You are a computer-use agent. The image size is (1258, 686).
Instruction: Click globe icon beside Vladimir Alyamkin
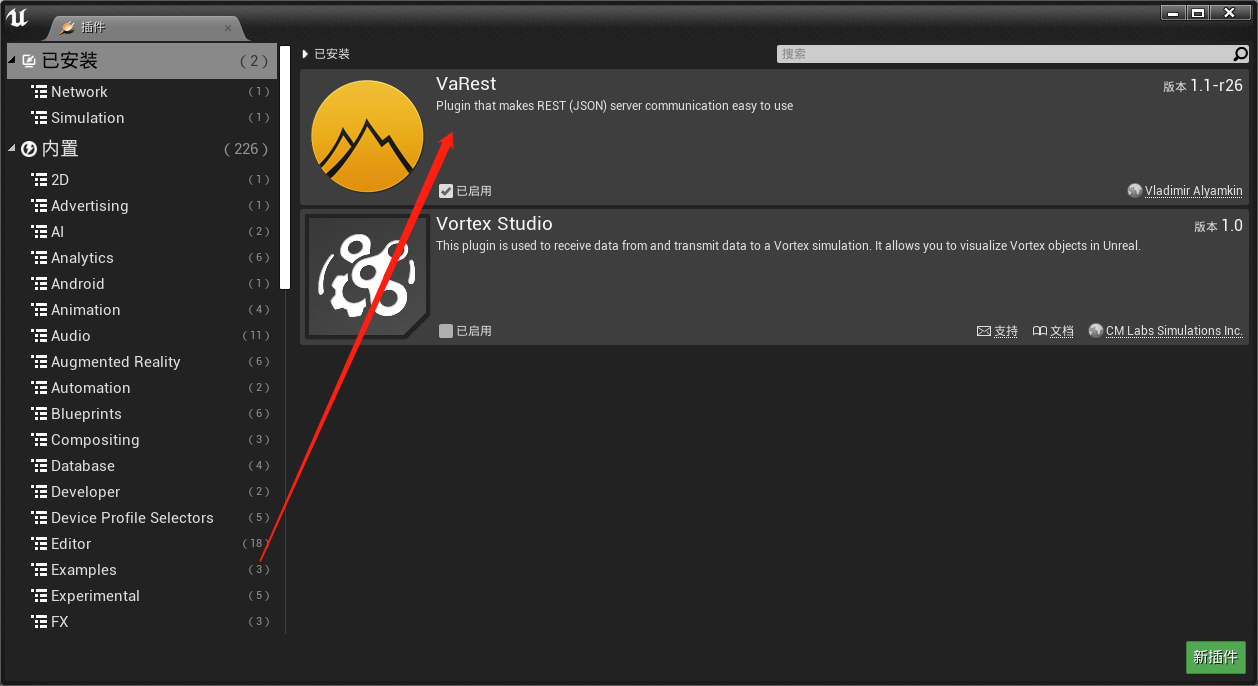1134,190
